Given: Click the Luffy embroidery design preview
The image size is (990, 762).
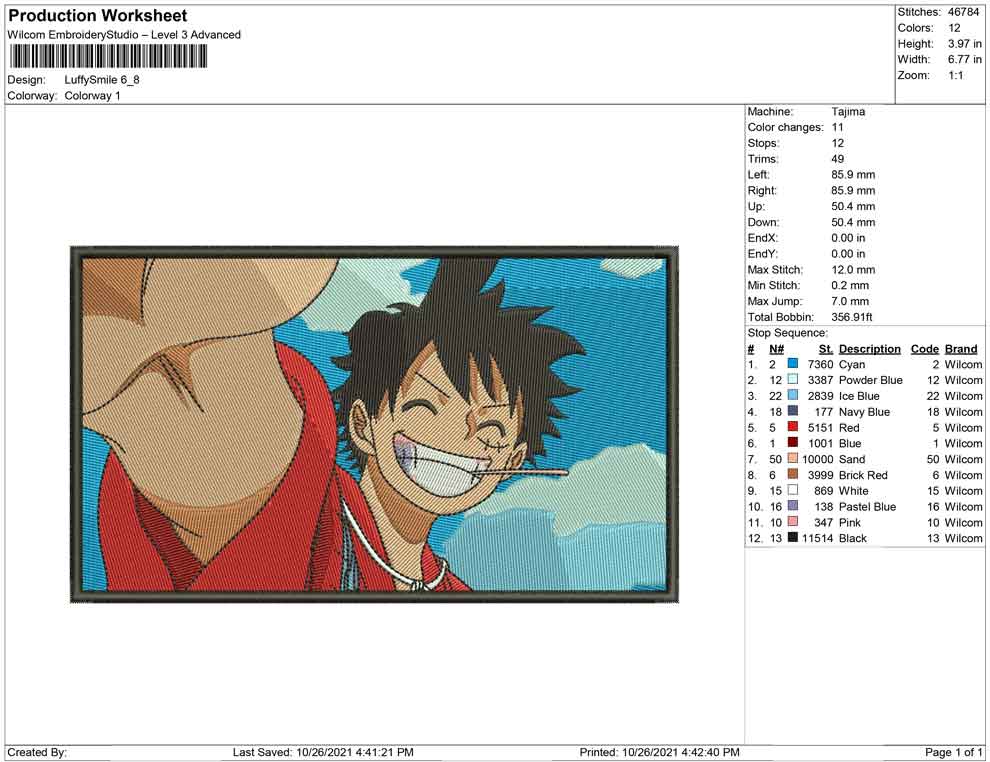Looking at the screenshot, I should click(374, 424).
